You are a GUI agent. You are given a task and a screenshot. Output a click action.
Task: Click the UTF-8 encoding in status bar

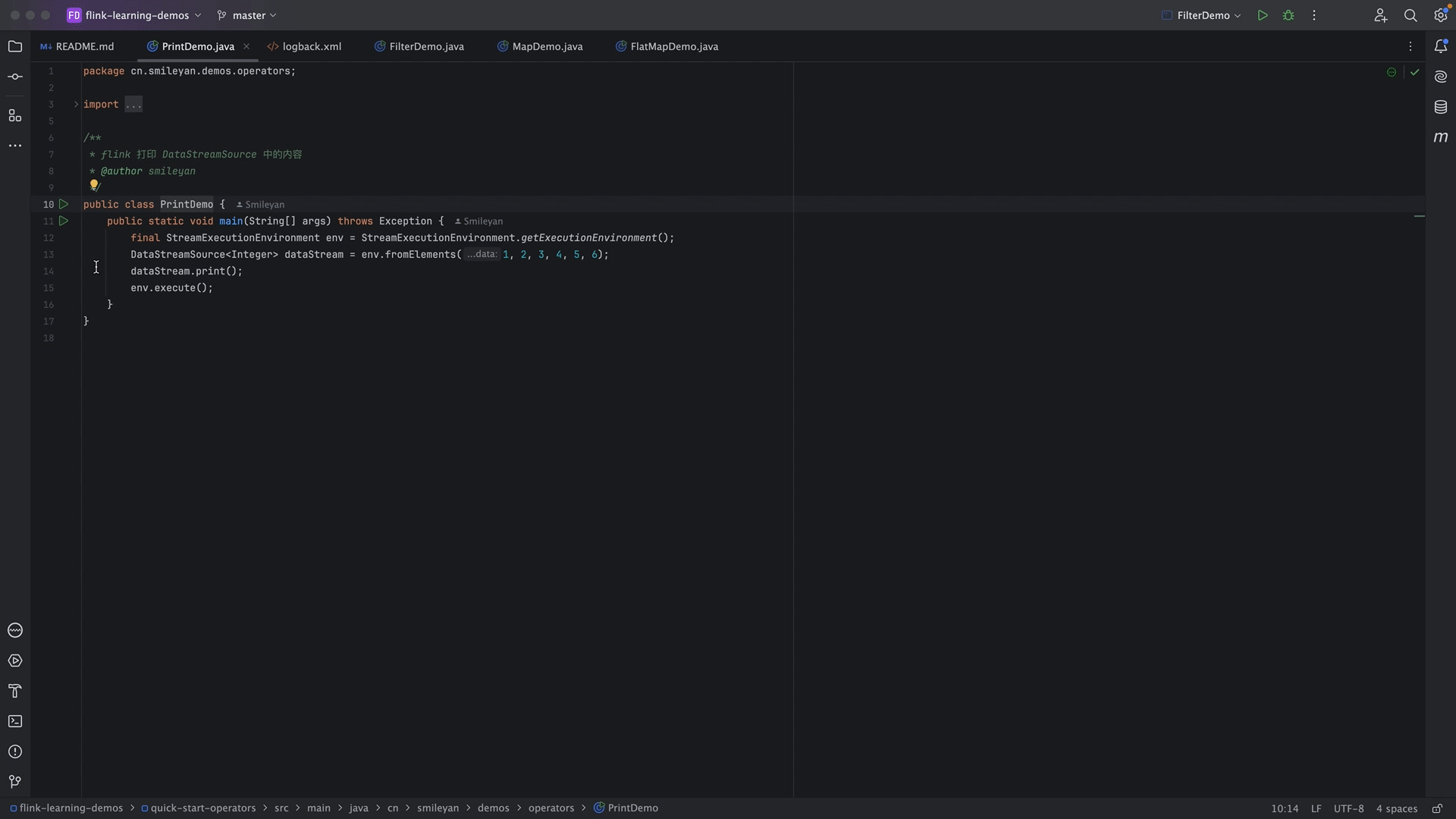(x=1348, y=808)
